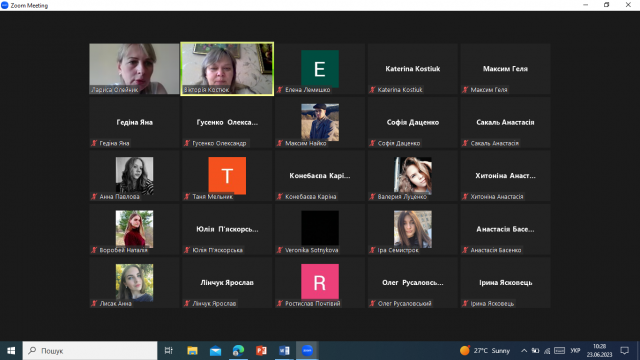
Task: Select green E avatar of Елена Лемешко
Action: pyautogui.click(x=320, y=69)
